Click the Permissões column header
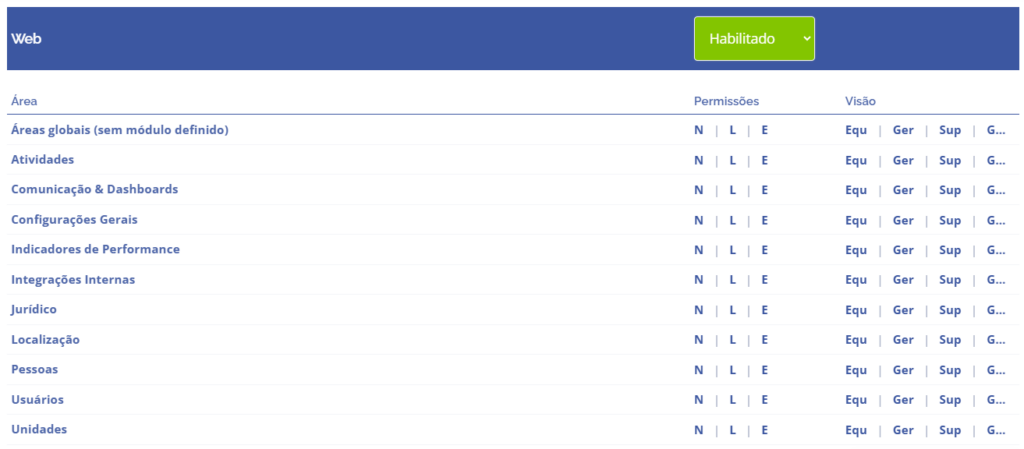Viewport: 1024px width, 449px height. pyautogui.click(x=726, y=101)
